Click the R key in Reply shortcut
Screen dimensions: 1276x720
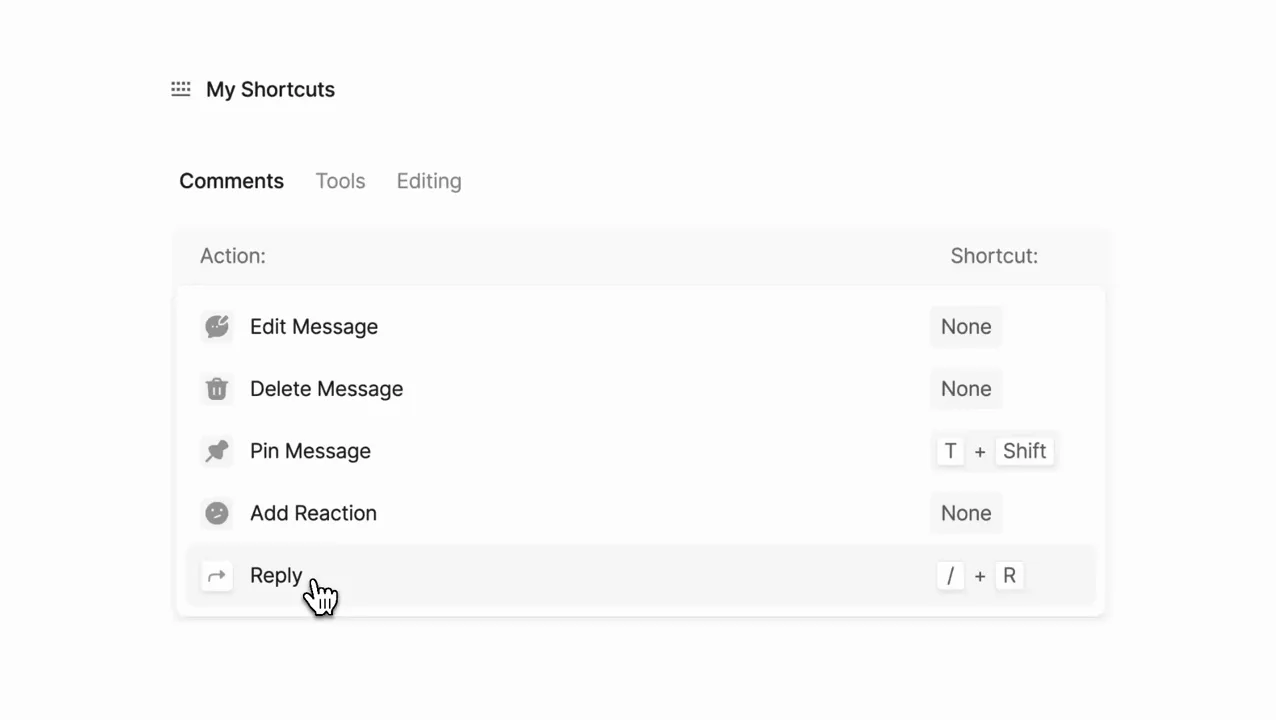click(1009, 576)
